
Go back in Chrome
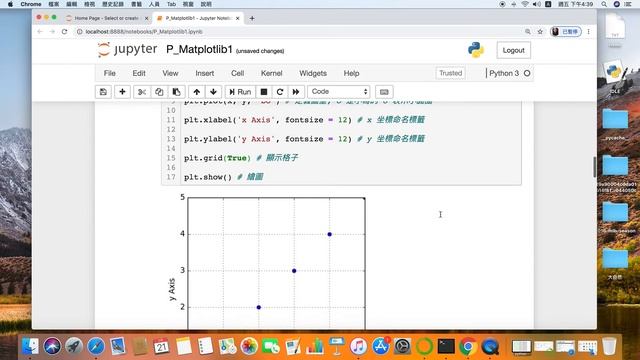coord(40,31)
